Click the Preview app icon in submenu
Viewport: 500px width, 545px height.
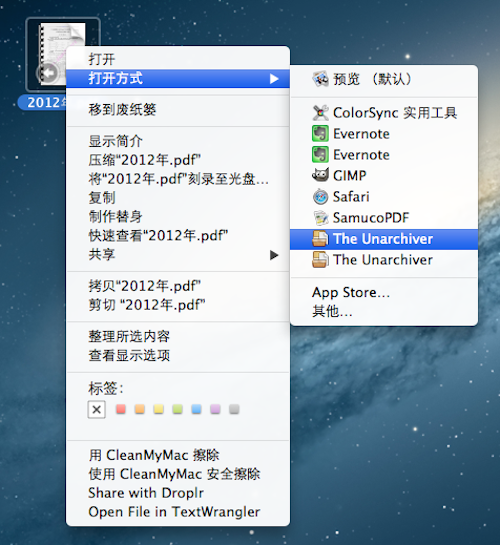(320, 79)
